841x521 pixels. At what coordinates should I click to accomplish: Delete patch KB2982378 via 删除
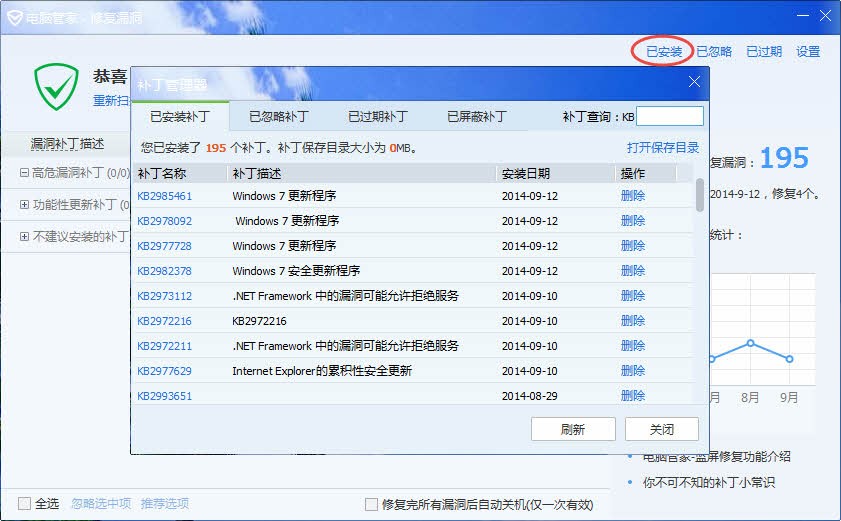[633, 270]
